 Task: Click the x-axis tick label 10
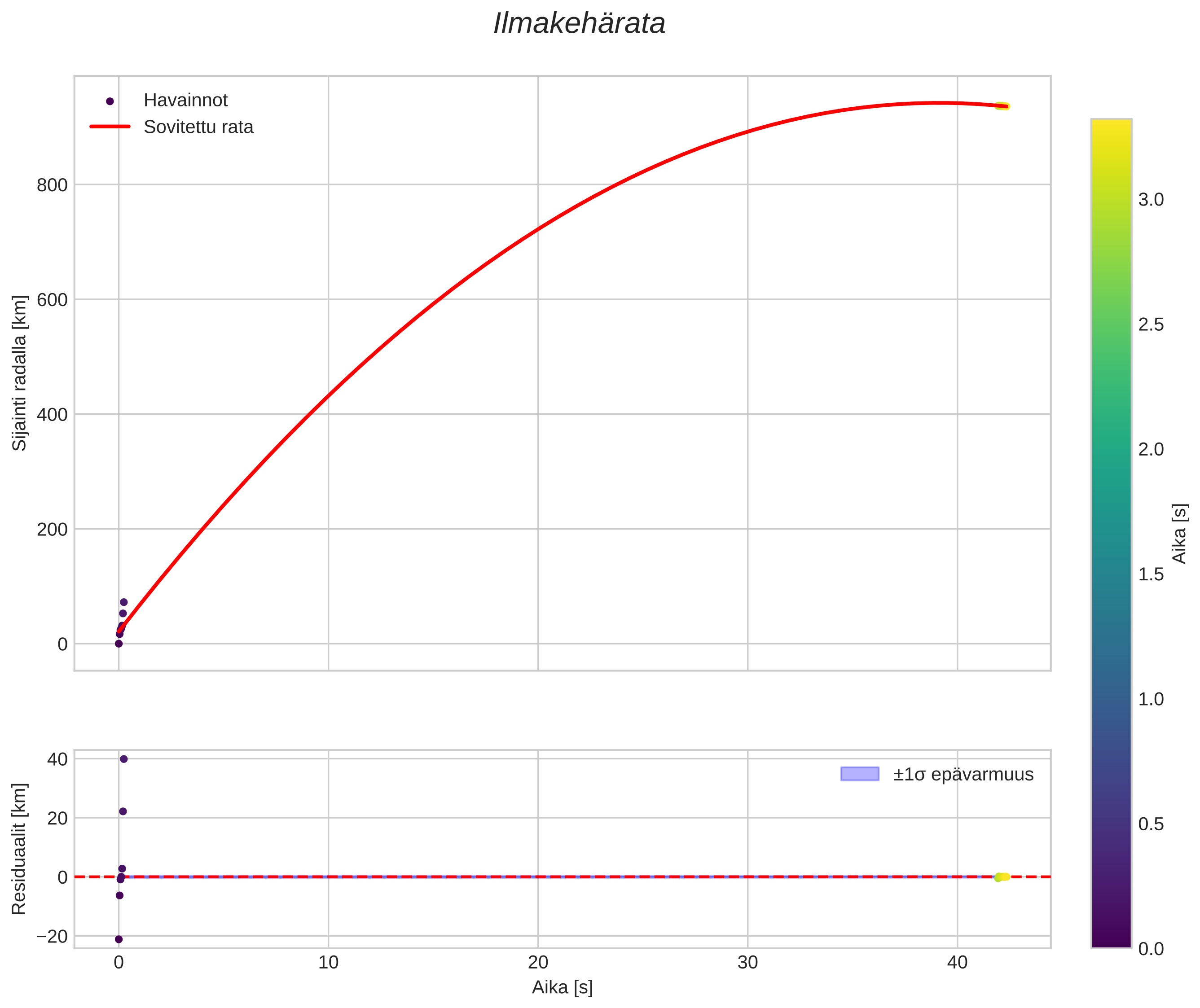point(328,963)
